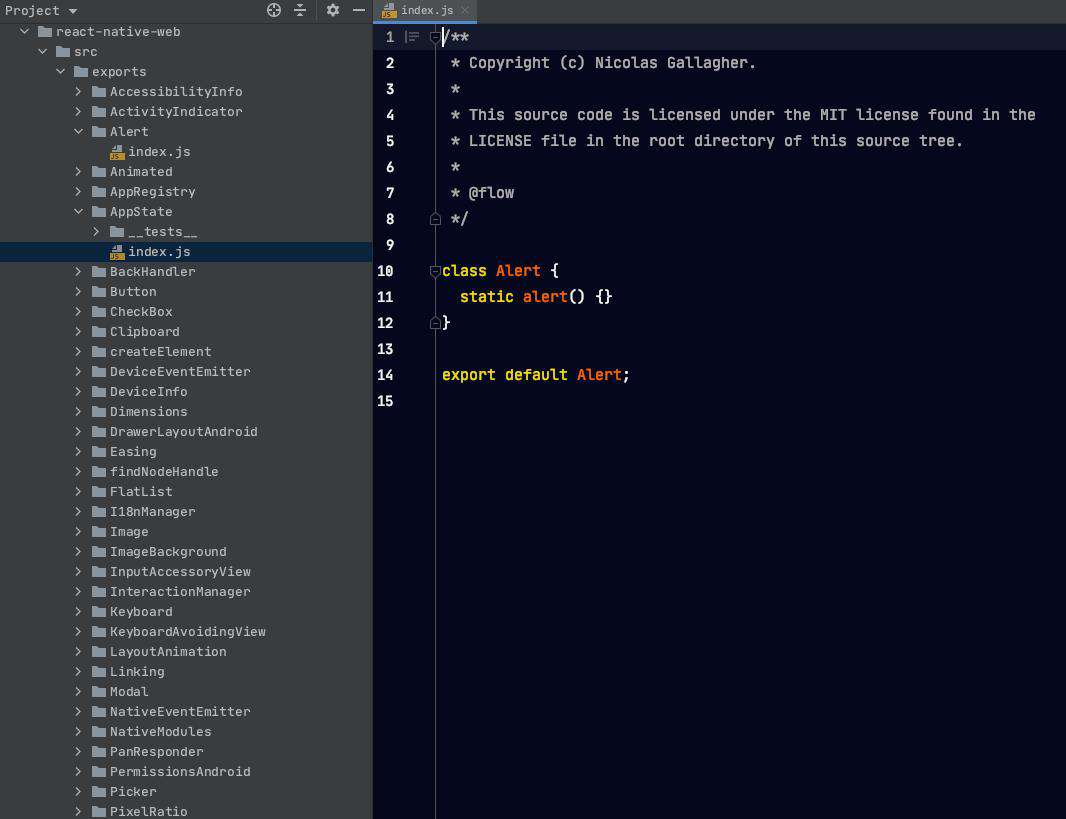
Task: Open the Project view dropdown
Action: tap(41, 10)
